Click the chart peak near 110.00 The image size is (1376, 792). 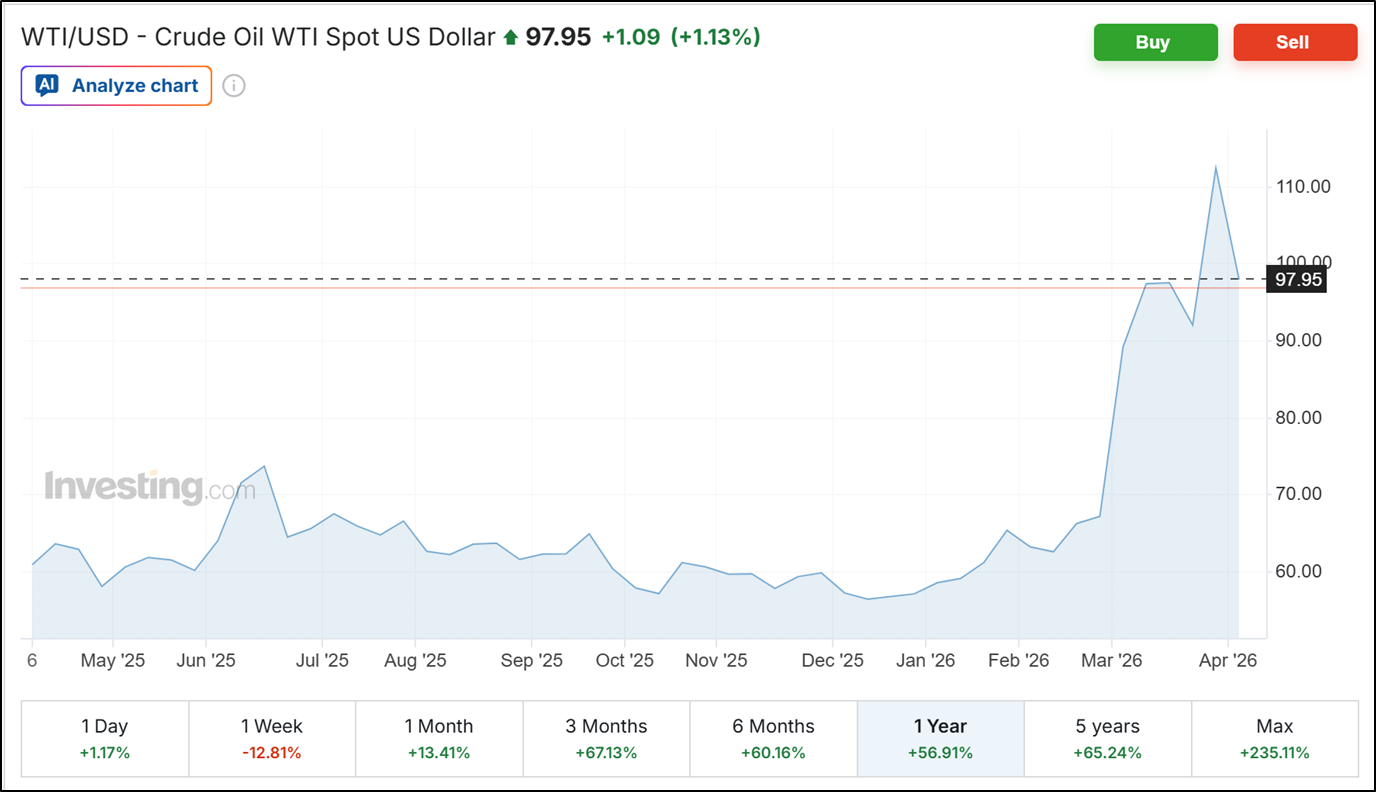pos(1215,167)
